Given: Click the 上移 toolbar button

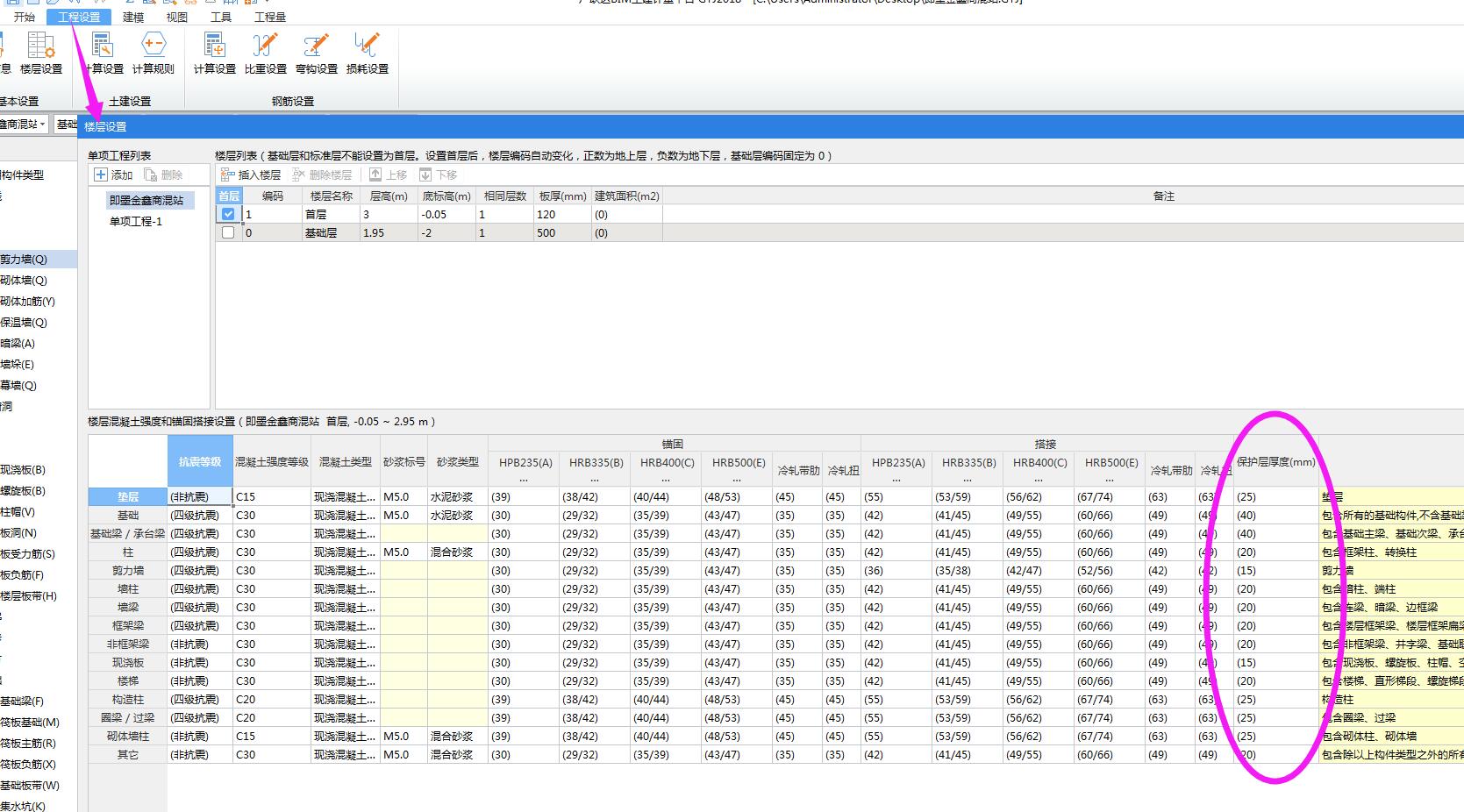Looking at the screenshot, I should click(x=389, y=175).
